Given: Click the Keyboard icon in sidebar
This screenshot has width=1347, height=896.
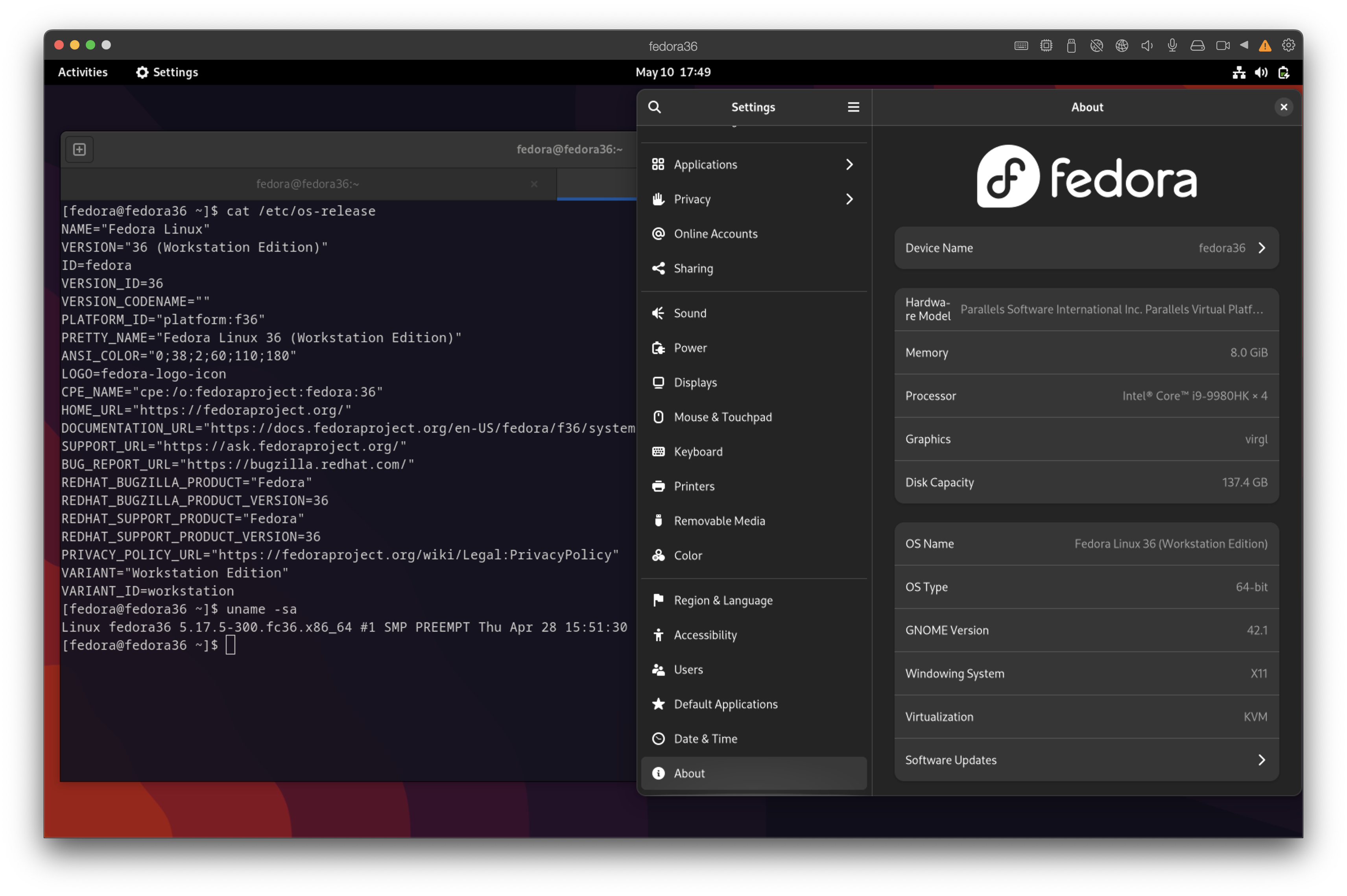Looking at the screenshot, I should [658, 452].
